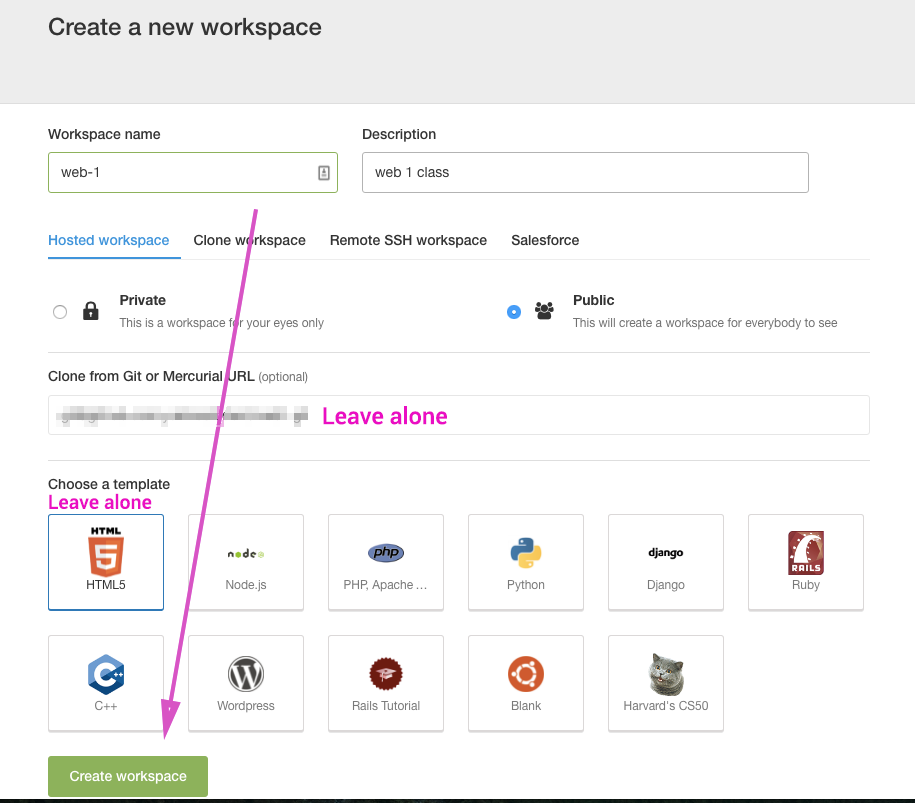
Task: Focus the Description text field
Action: pyautogui.click(x=585, y=172)
